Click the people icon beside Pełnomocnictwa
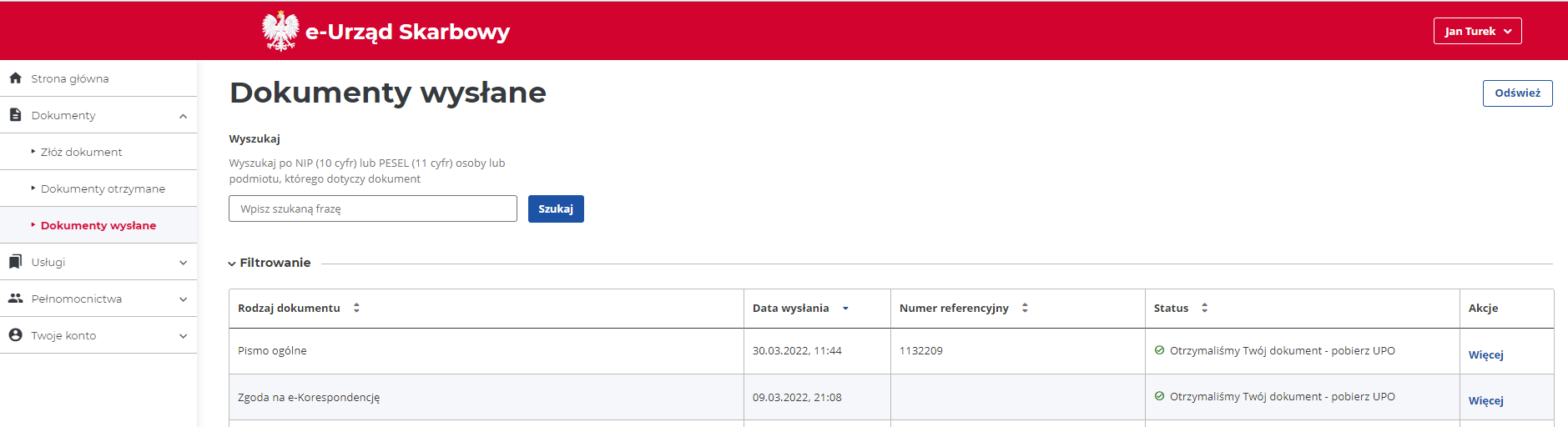The height and width of the screenshot is (427, 1568). [x=15, y=298]
